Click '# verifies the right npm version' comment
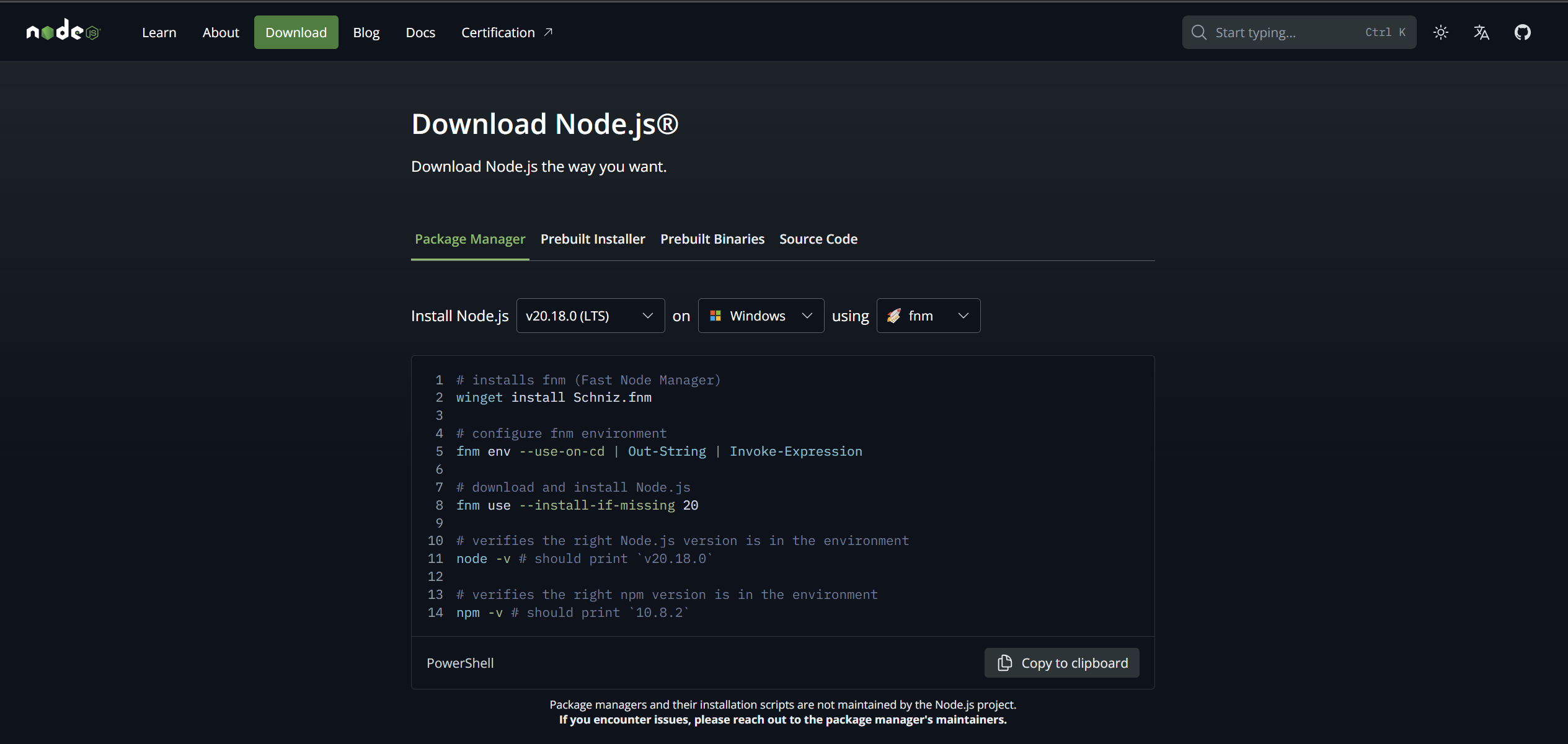The height and width of the screenshot is (744, 1568). coord(667,595)
